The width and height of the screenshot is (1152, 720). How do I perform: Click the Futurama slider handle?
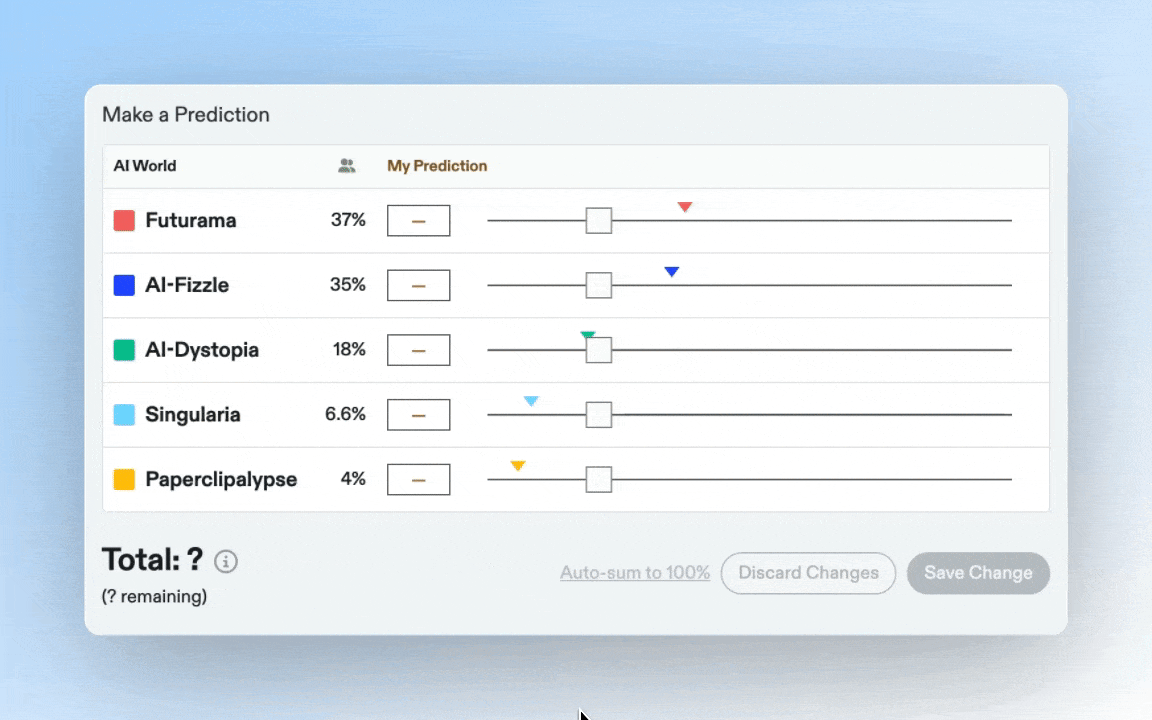click(x=598, y=220)
